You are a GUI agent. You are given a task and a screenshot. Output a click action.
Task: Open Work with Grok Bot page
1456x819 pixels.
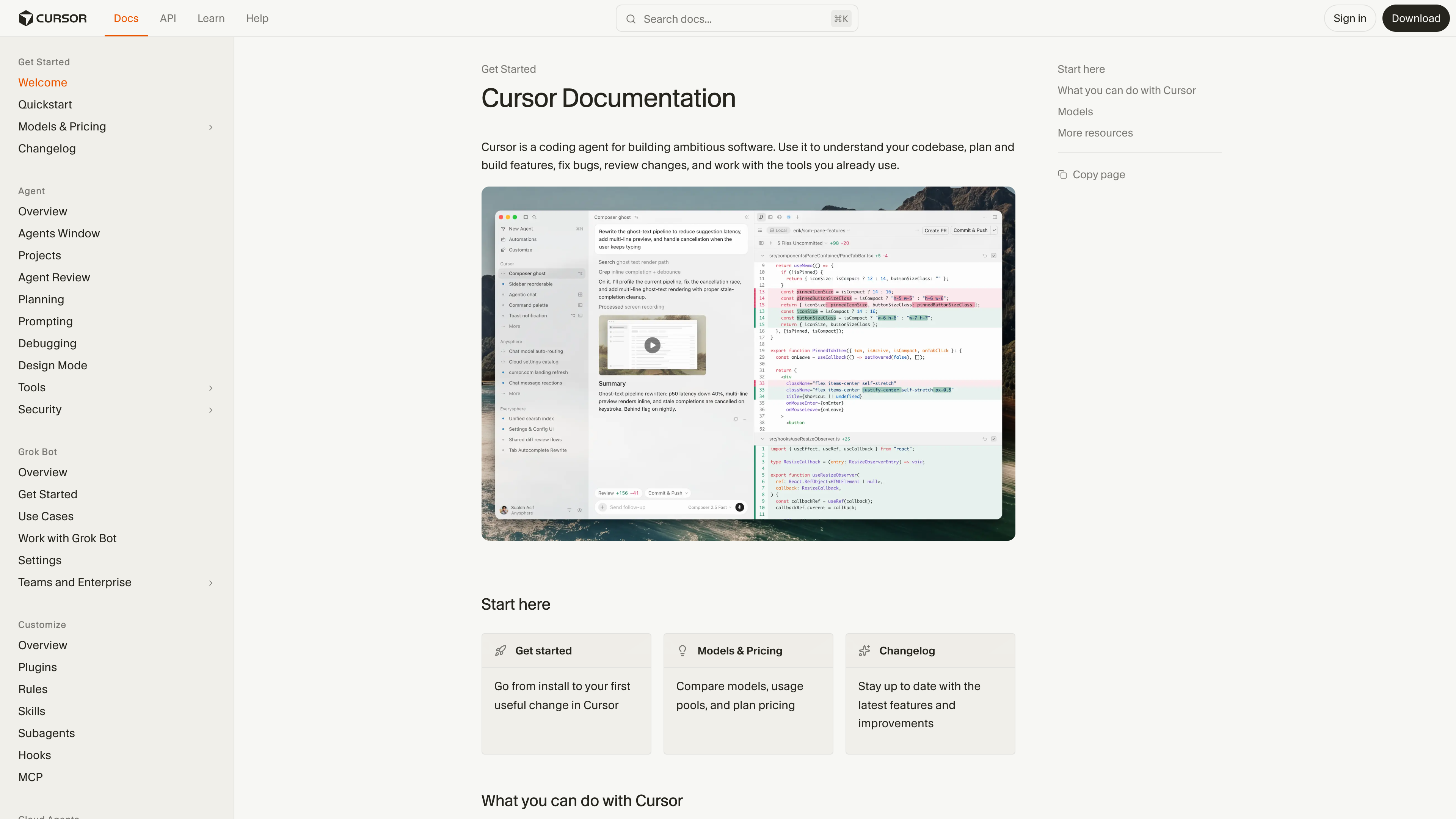[x=67, y=539]
